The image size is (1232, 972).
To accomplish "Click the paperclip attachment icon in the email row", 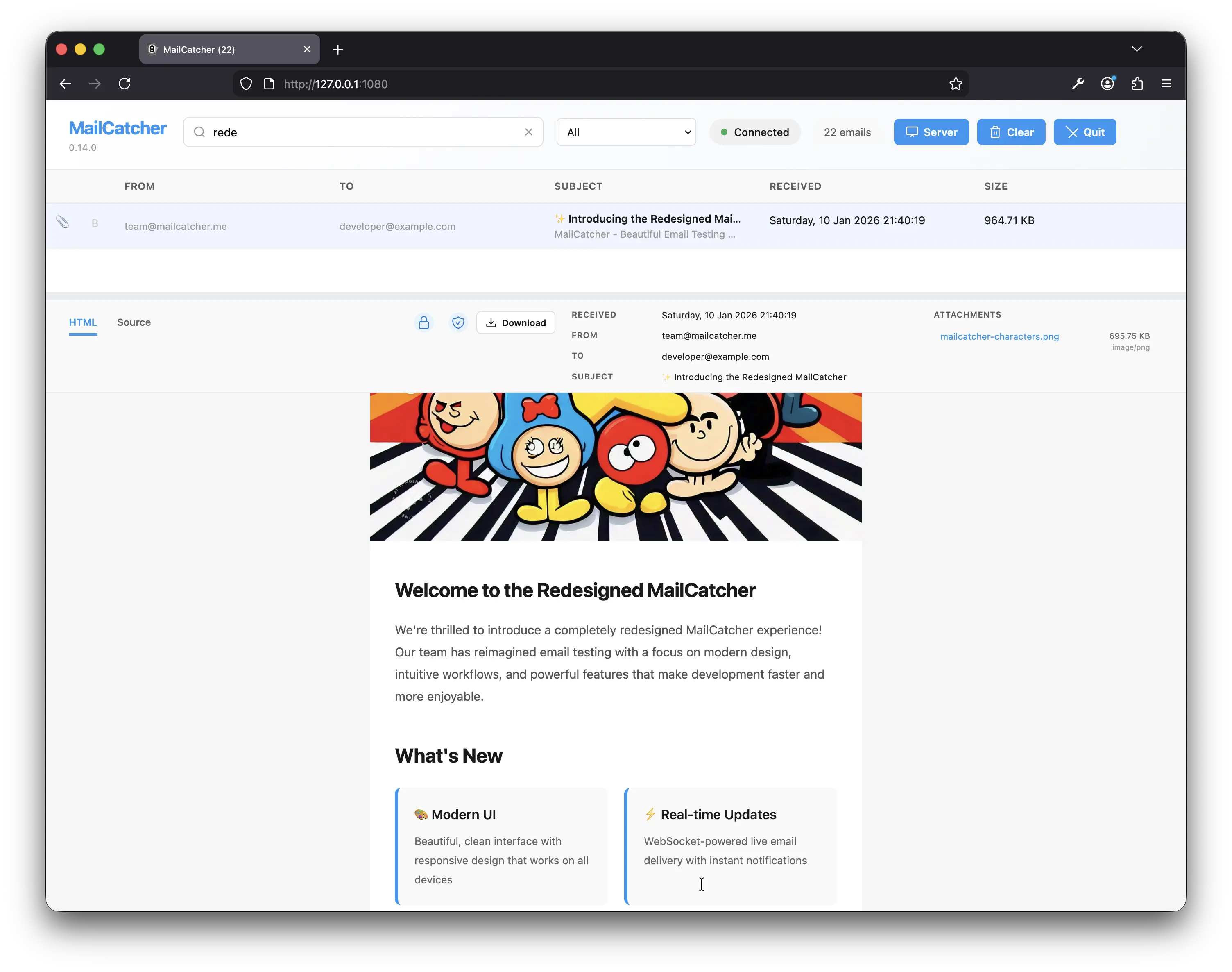I will (63, 222).
